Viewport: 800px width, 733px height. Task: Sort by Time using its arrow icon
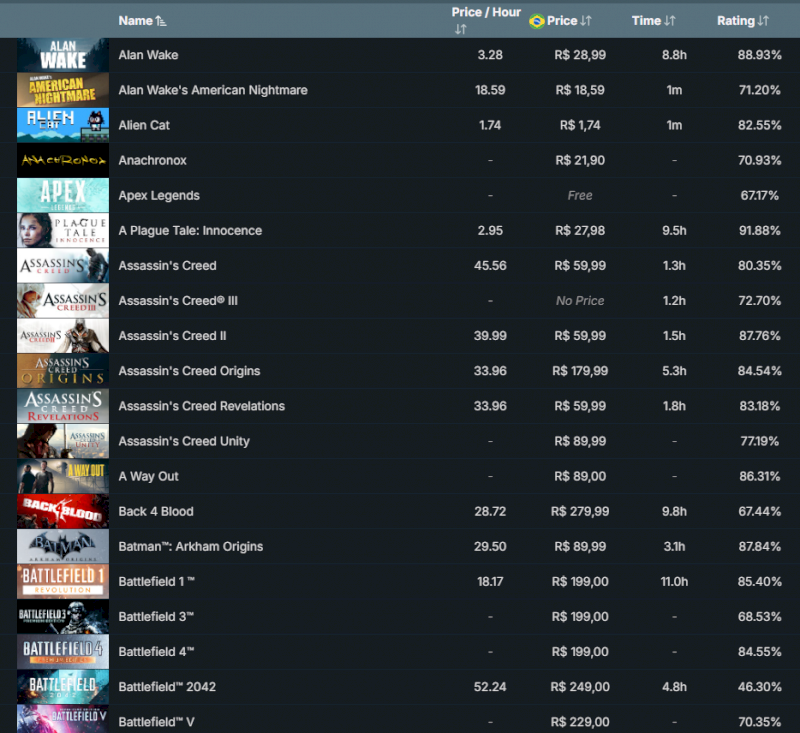(x=670, y=21)
